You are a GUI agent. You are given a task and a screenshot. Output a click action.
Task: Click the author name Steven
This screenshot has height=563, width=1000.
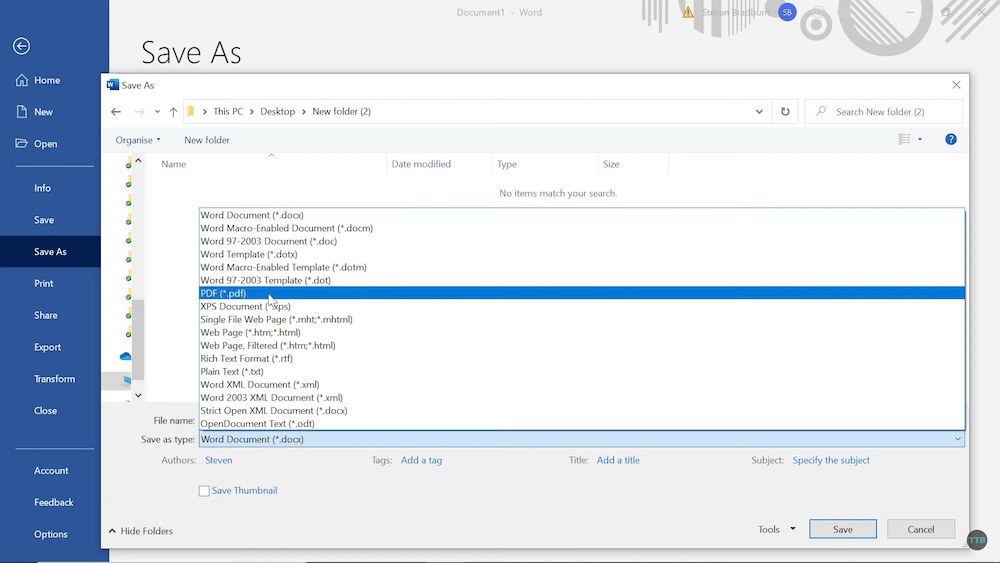coord(219,460)
